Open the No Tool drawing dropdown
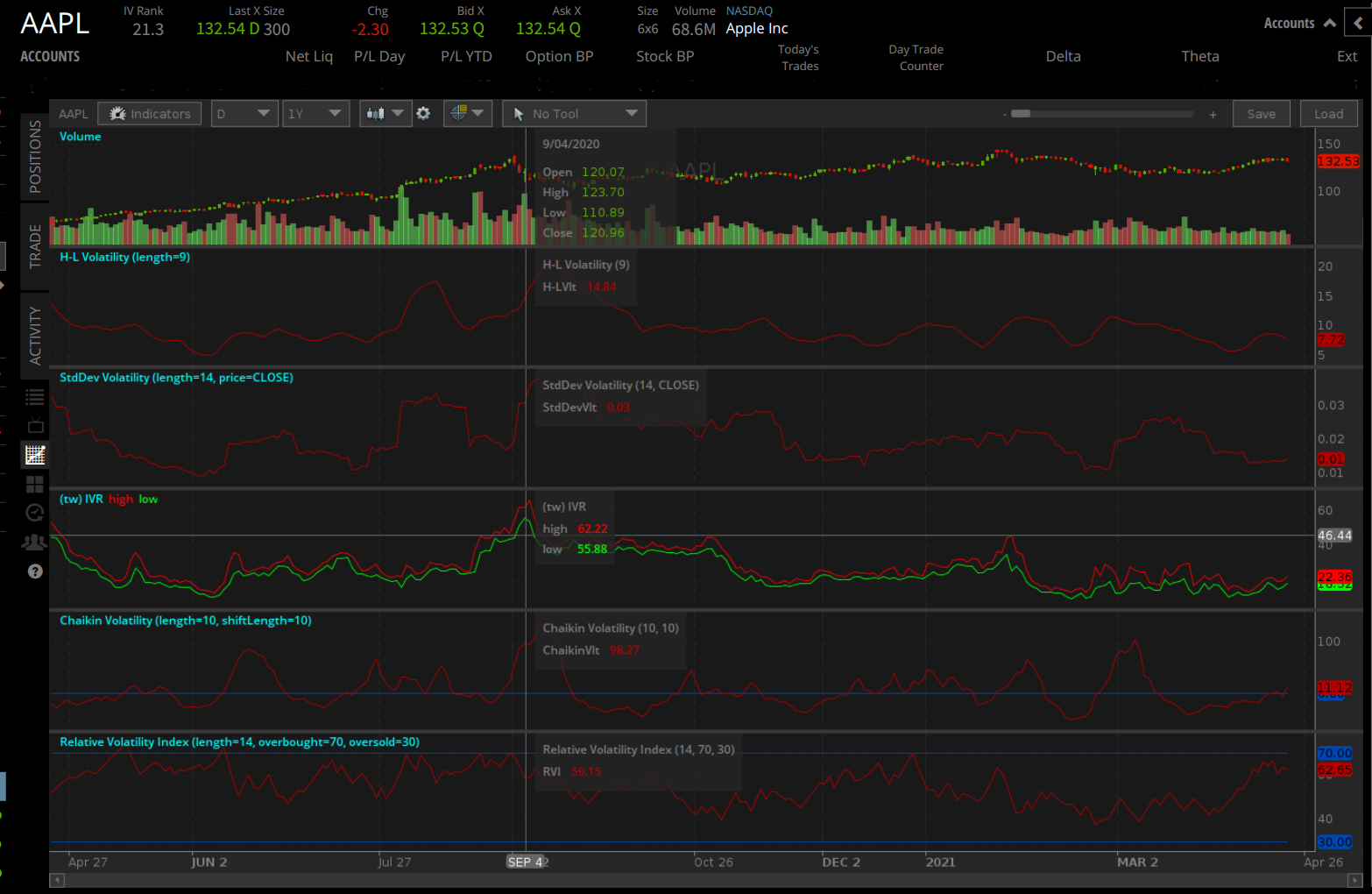Screen dimensions: 1372x894 click(x=575, y=114)
